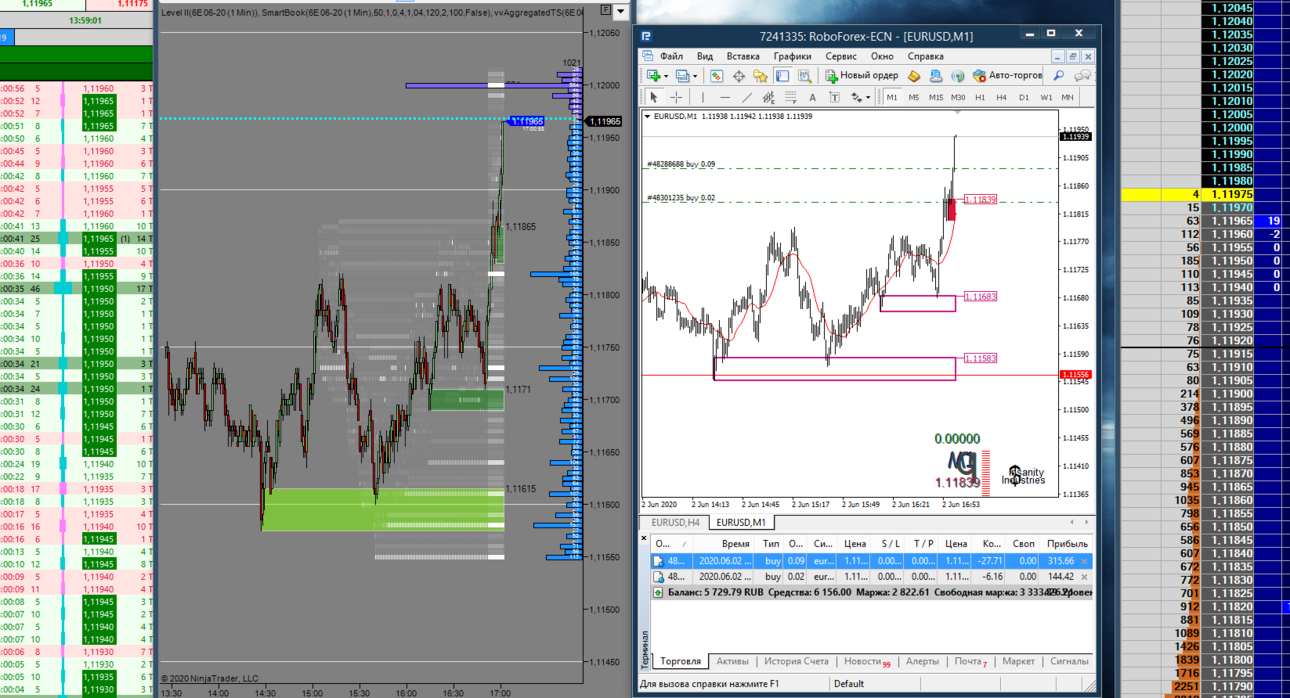
Task: Select the EURUSD,H4 chart tab
Action: (x=675, y=522)
